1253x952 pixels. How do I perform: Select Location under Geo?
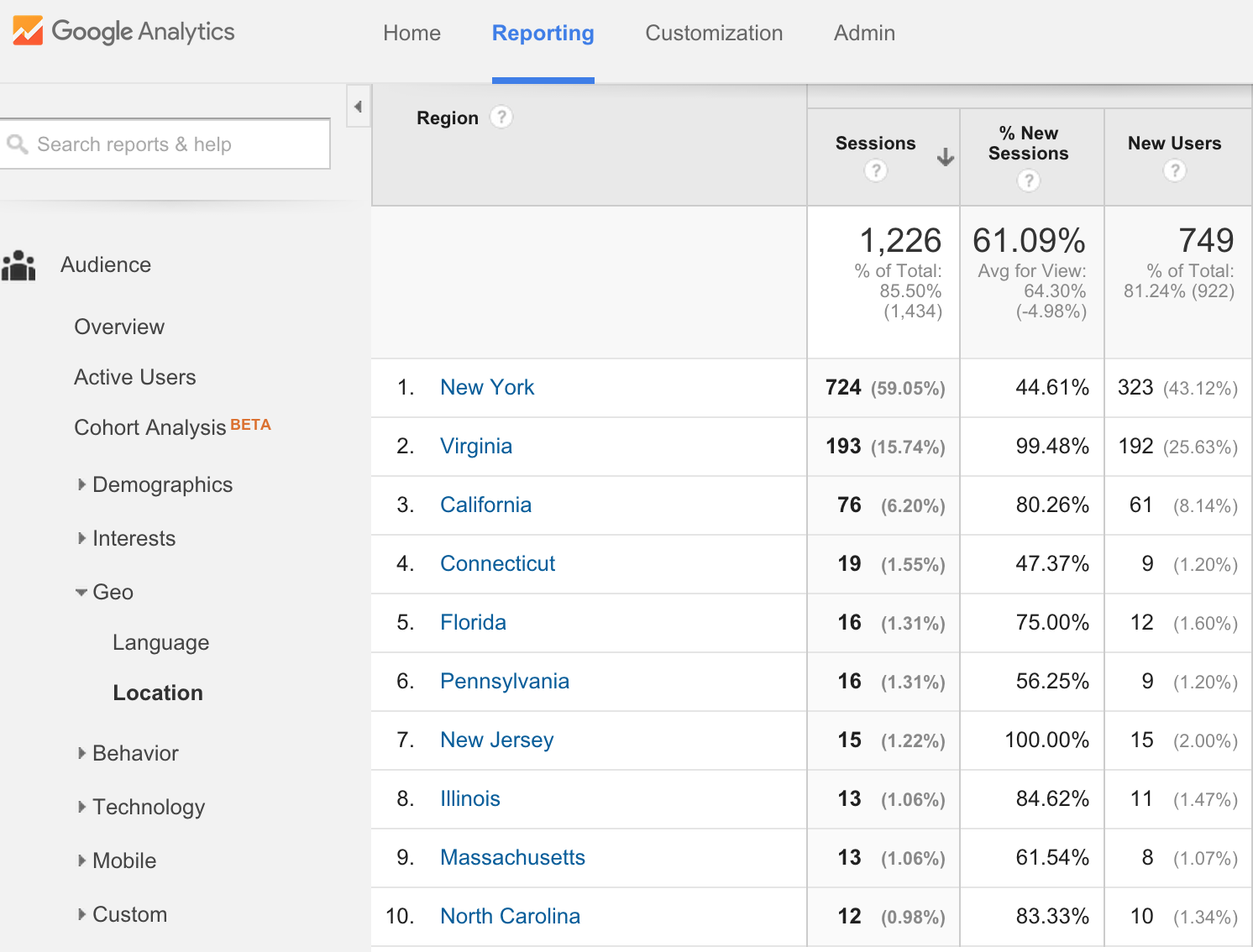[x=158, y=693]
